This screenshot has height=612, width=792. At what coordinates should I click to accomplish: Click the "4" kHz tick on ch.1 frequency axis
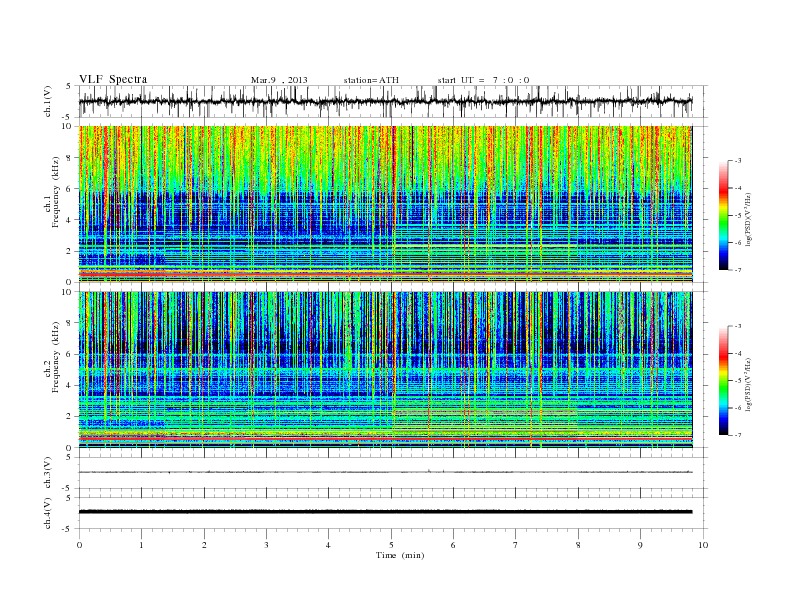(70, 220)
